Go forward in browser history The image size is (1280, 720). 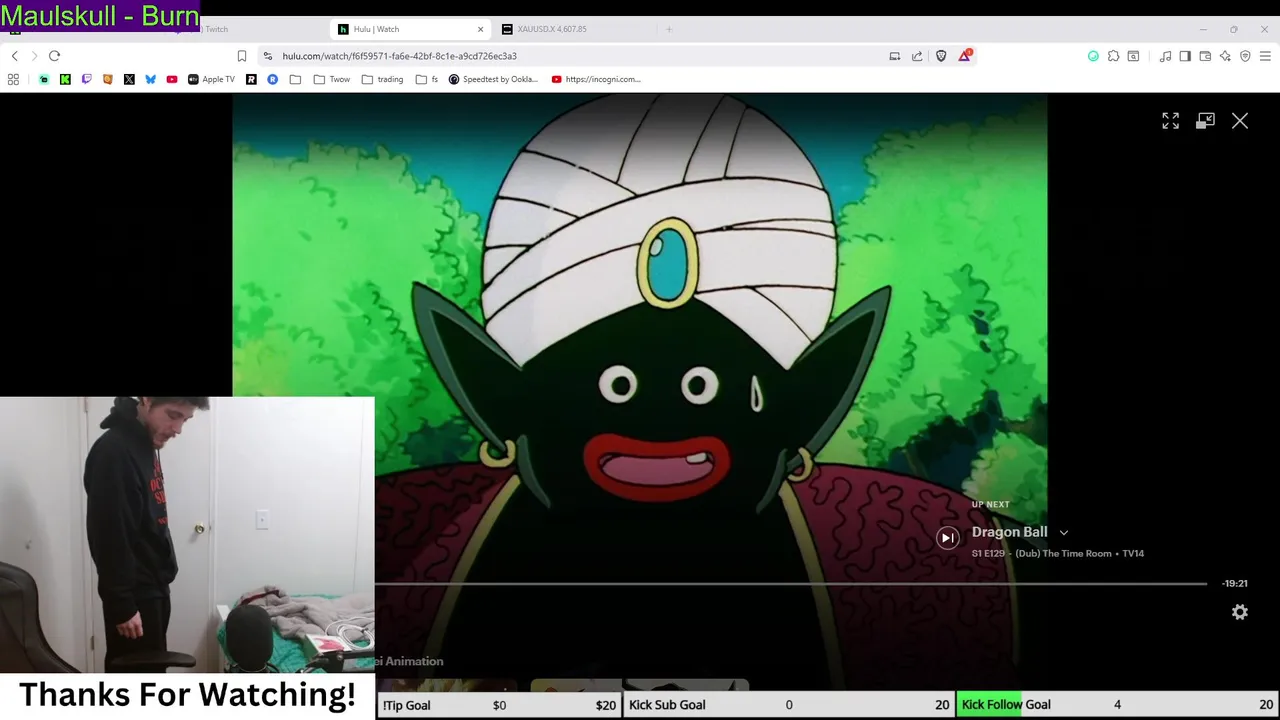click(34, 56)
